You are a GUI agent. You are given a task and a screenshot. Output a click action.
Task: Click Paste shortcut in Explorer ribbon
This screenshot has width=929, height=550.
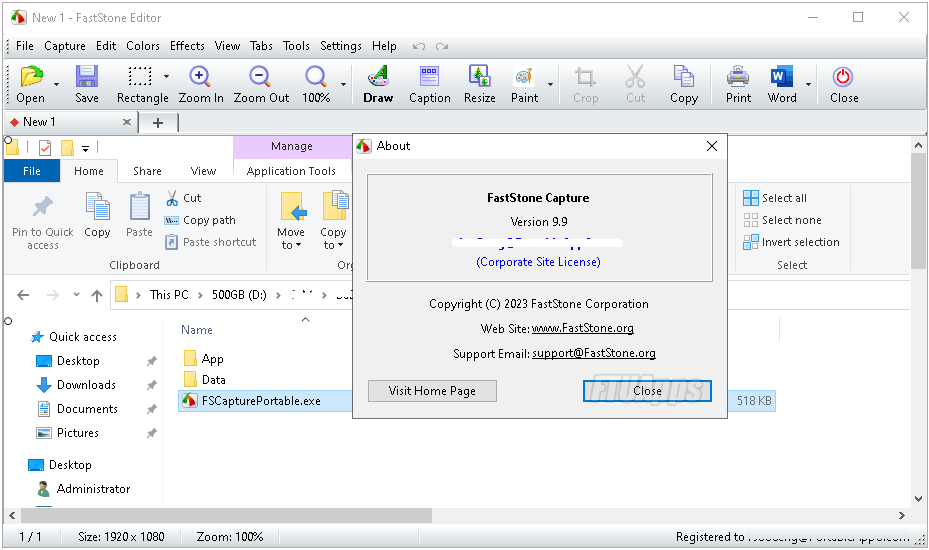pos(210,242)
